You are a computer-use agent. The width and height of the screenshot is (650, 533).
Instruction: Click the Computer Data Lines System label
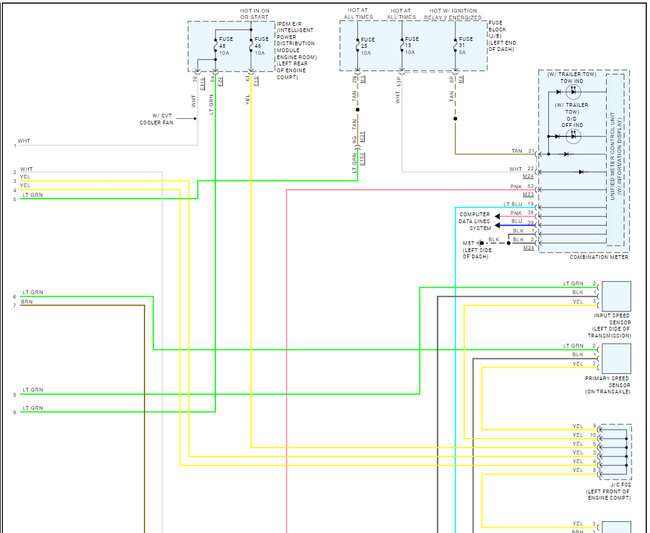point(475,221)
